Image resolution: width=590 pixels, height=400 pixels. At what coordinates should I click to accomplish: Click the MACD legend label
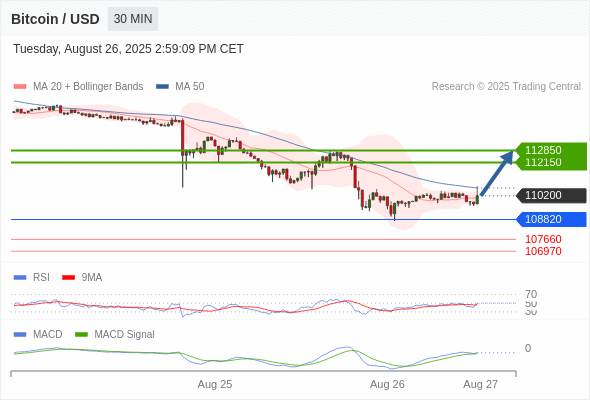coord(48,335)
